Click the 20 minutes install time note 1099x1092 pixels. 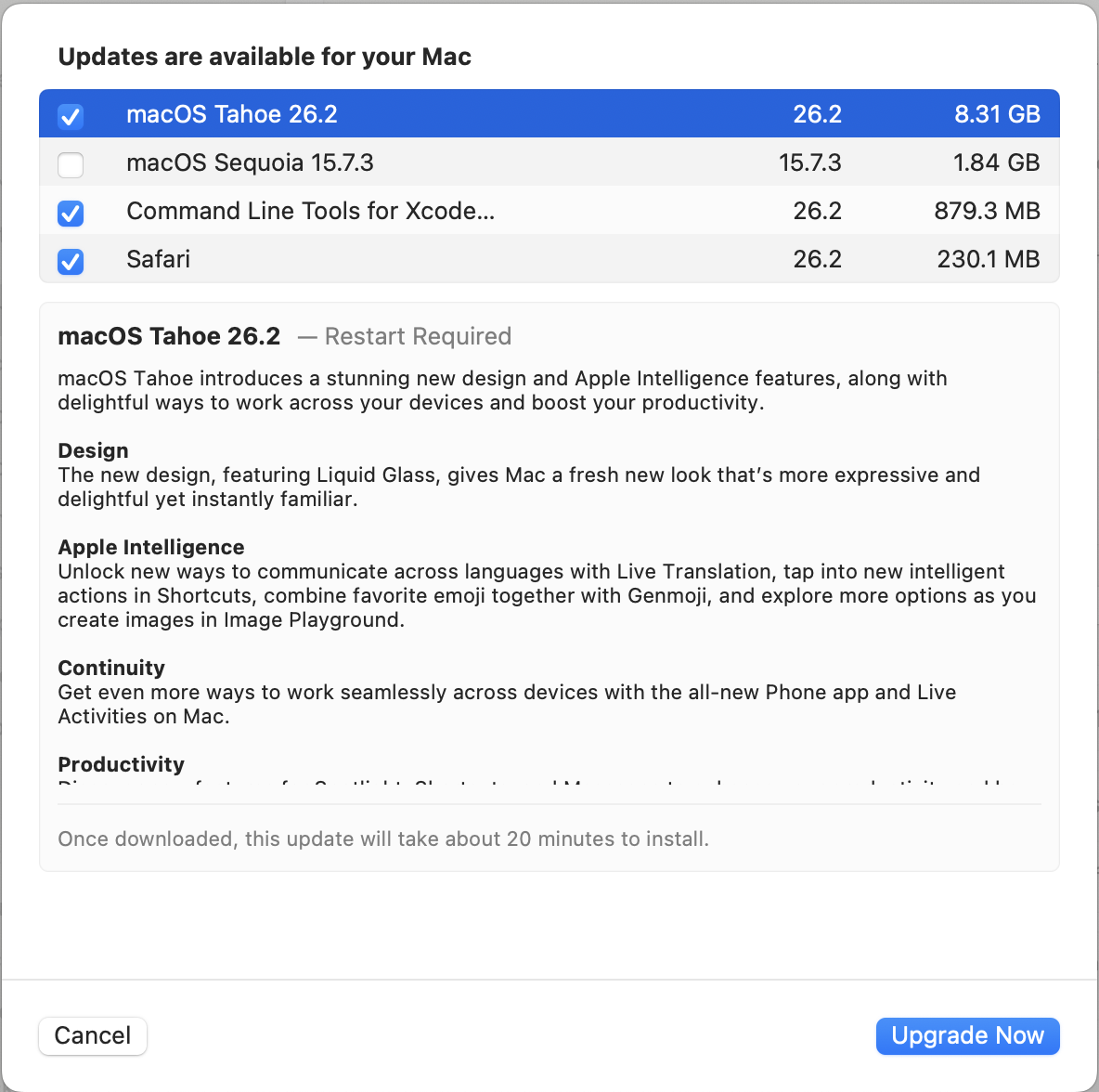(x=383, y=838)
